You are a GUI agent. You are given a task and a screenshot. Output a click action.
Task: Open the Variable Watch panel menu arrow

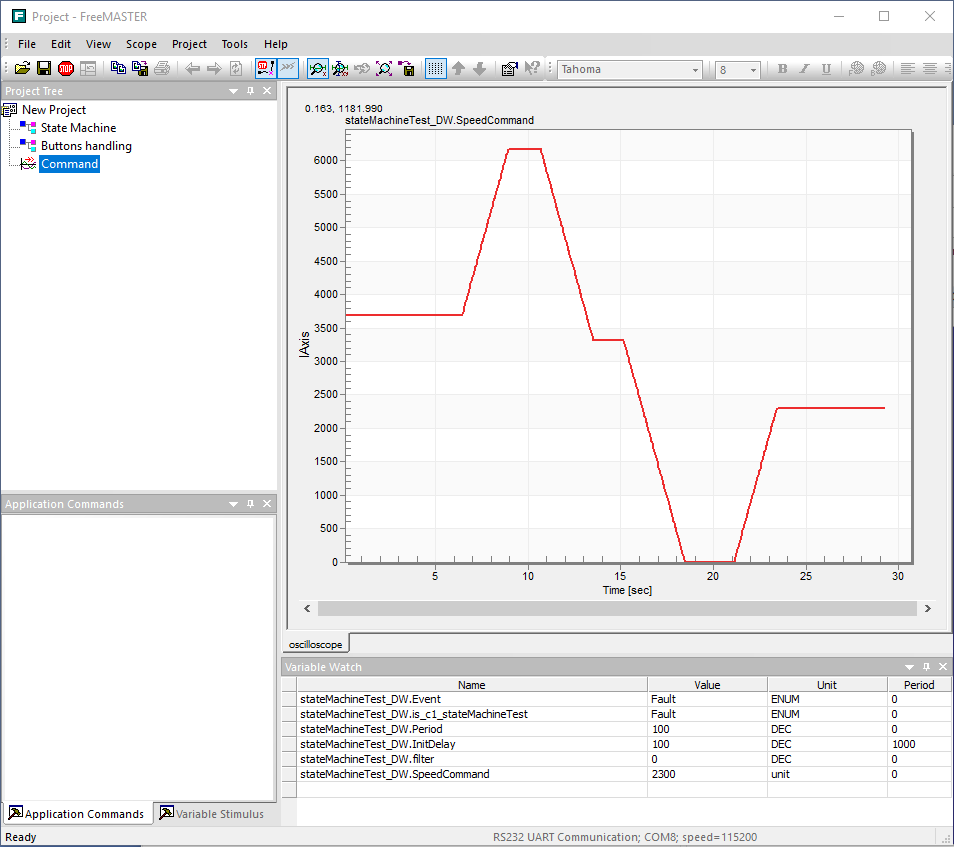click(x=910, y=667)
